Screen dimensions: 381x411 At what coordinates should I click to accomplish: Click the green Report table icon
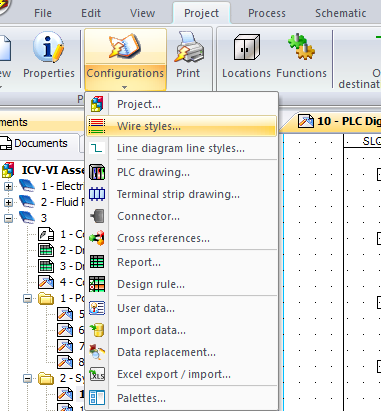(97, 262)
